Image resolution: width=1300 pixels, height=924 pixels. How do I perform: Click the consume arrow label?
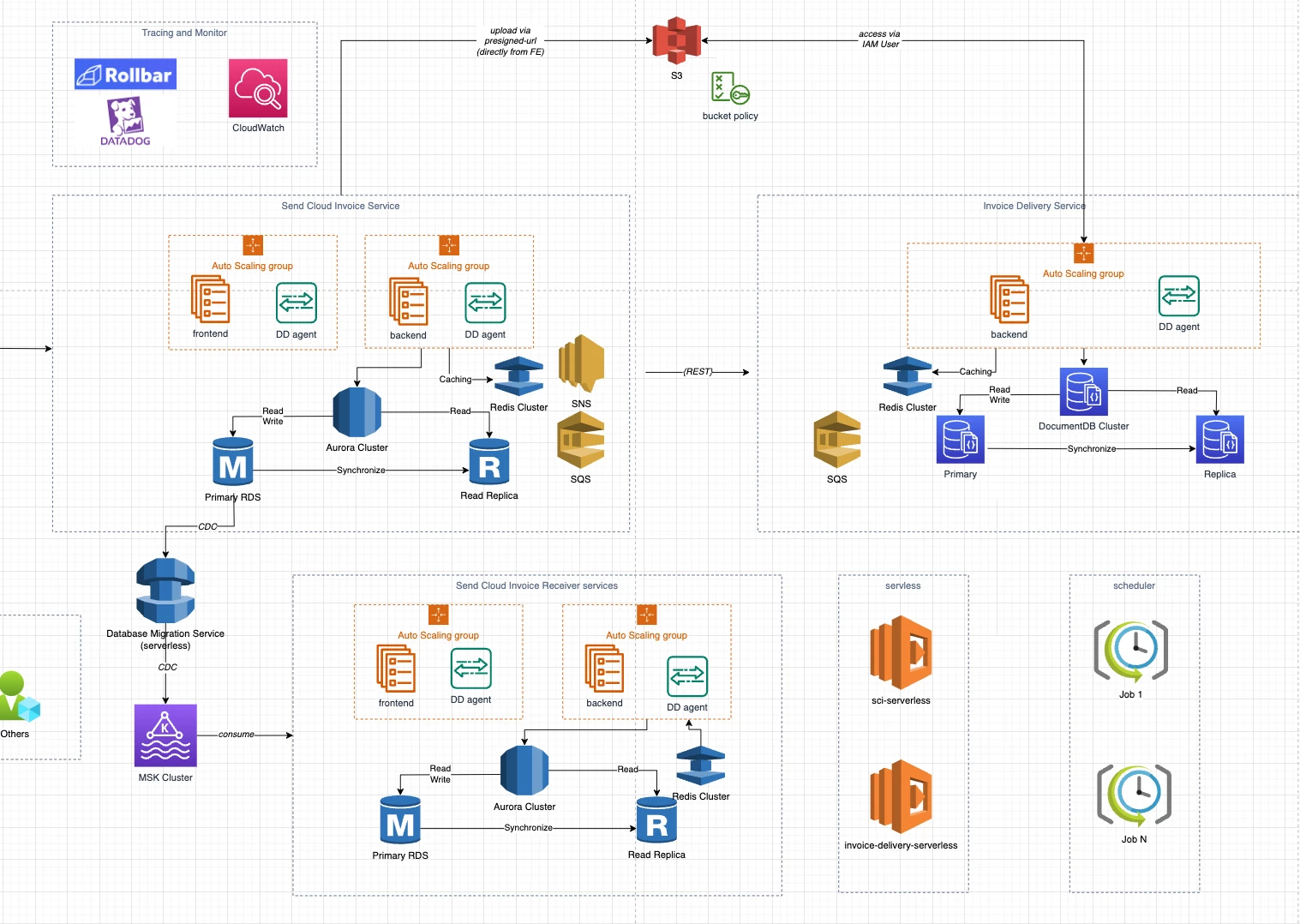237,735
